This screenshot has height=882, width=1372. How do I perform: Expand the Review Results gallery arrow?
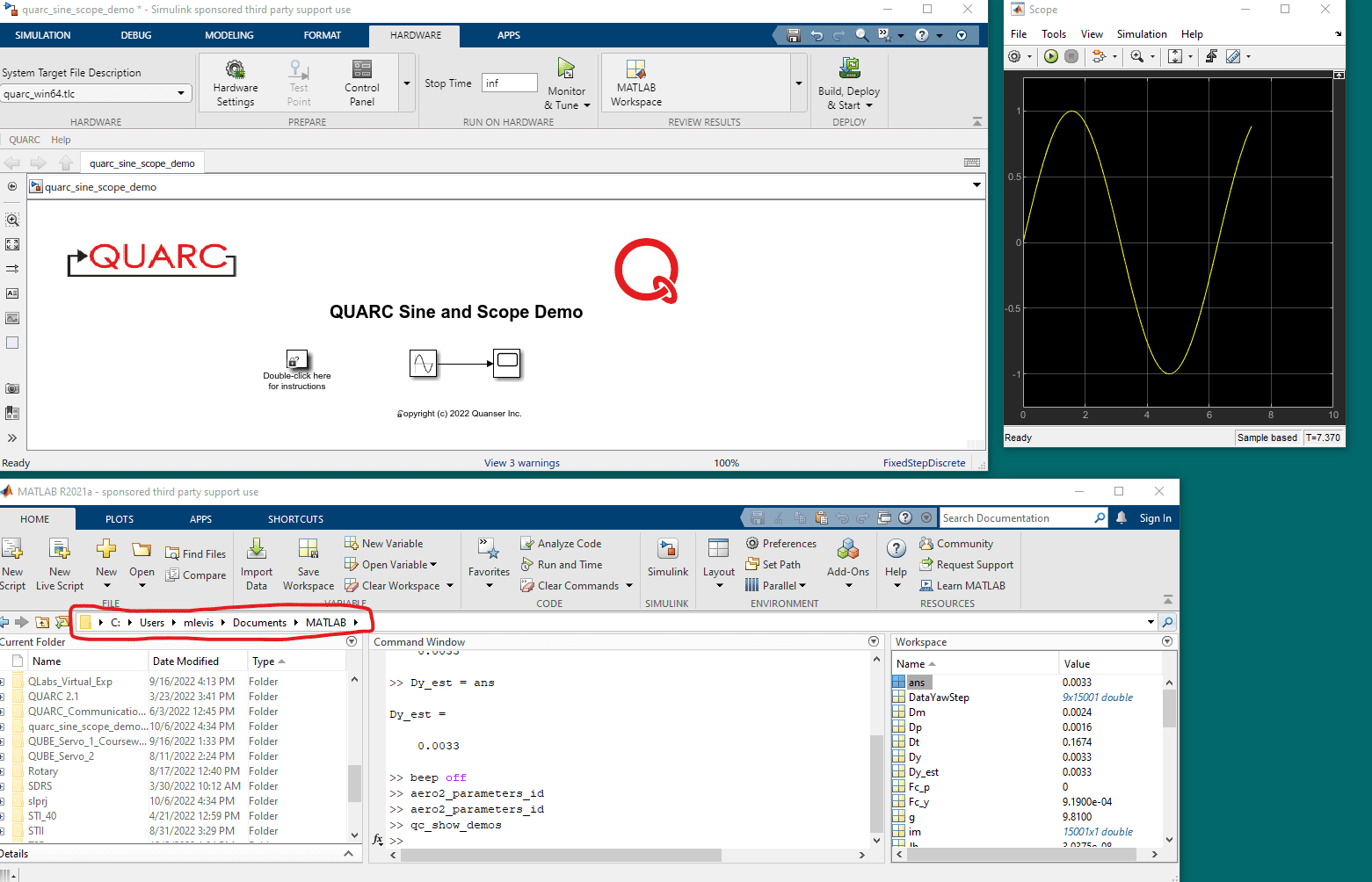pyautogui.click(x=798, y=83)
